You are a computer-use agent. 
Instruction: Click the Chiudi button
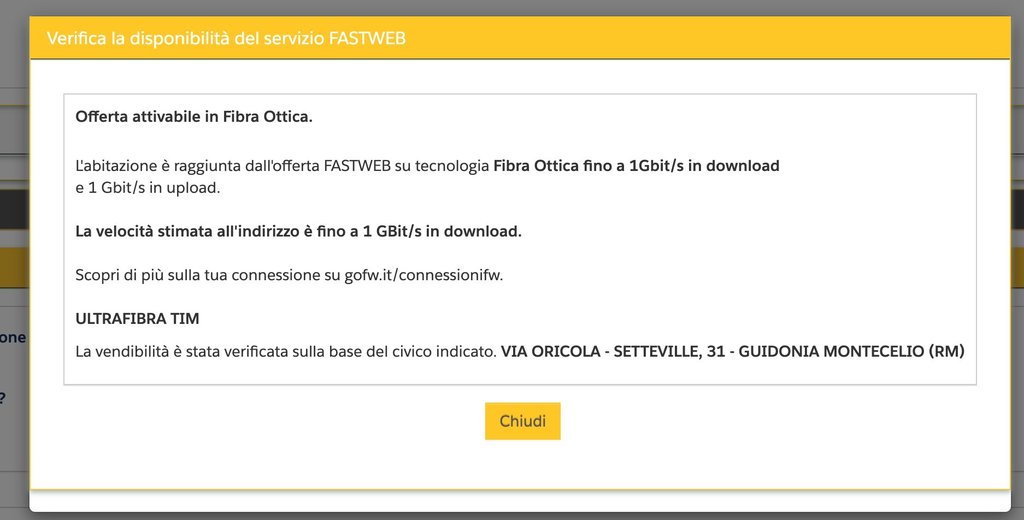[x=522, y=421]
